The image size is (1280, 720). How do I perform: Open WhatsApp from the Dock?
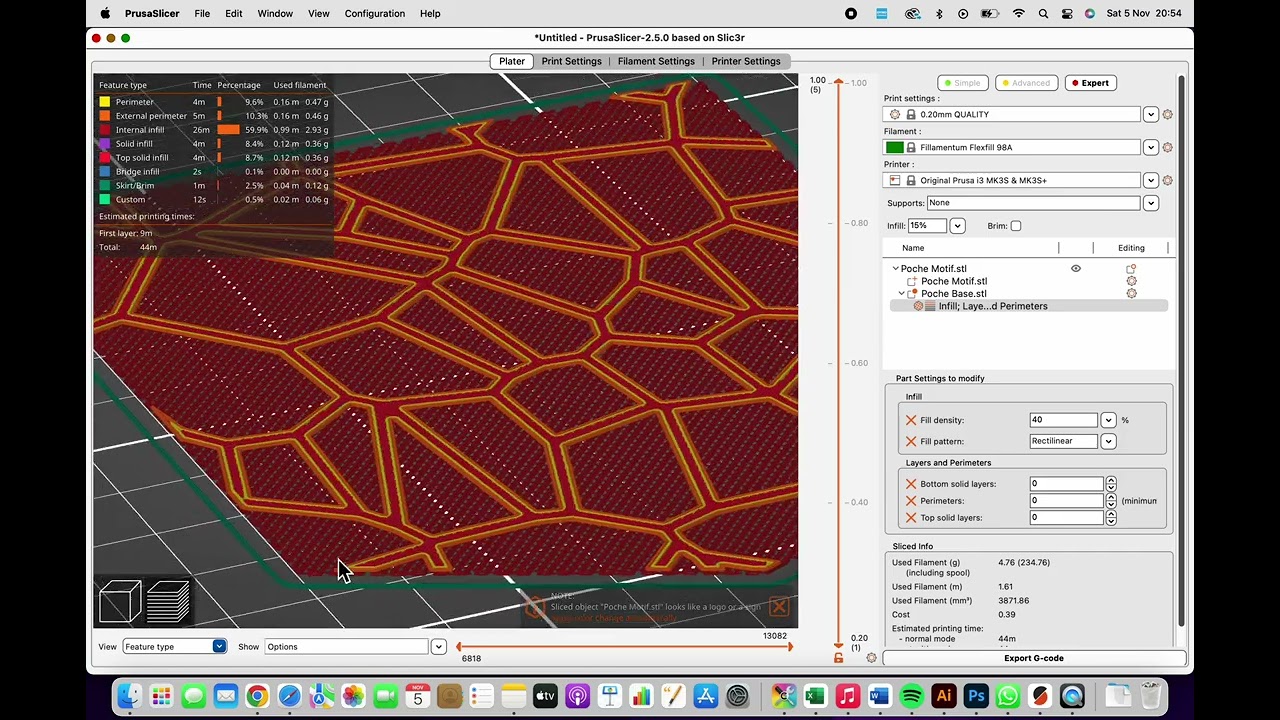1008,696
